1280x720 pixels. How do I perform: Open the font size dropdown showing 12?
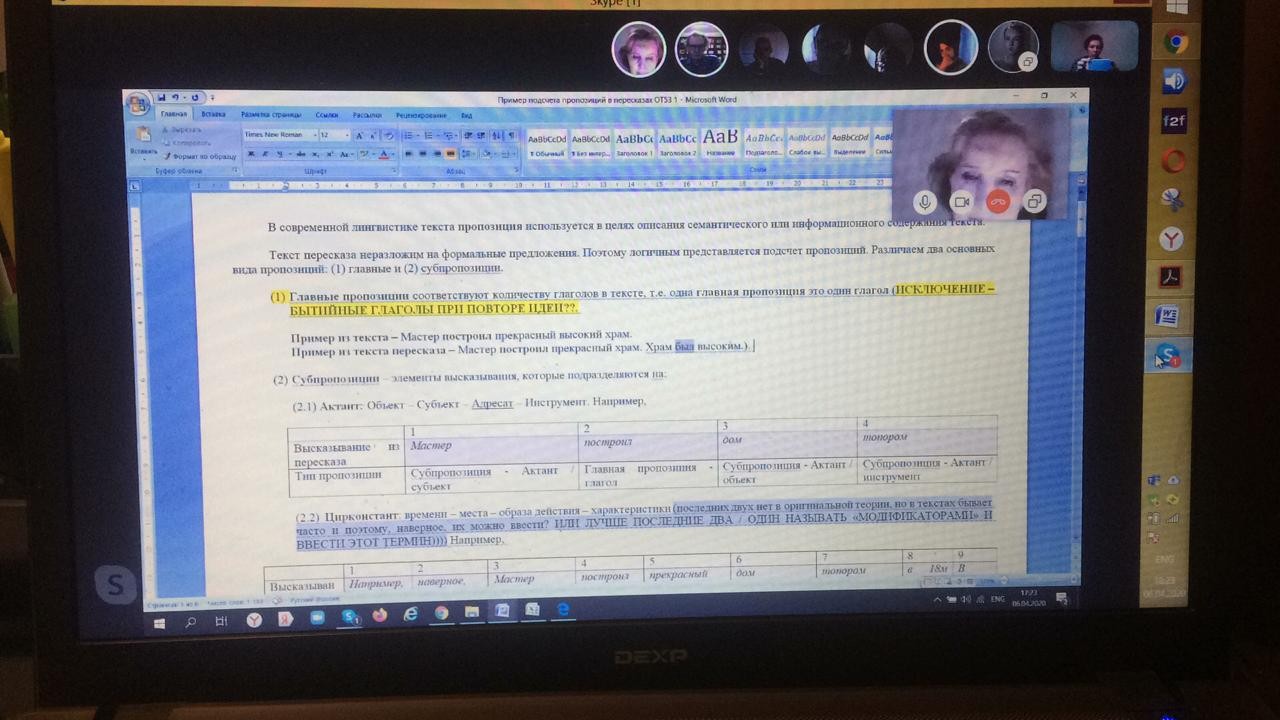pyautogui.click(x=346, y=135)
